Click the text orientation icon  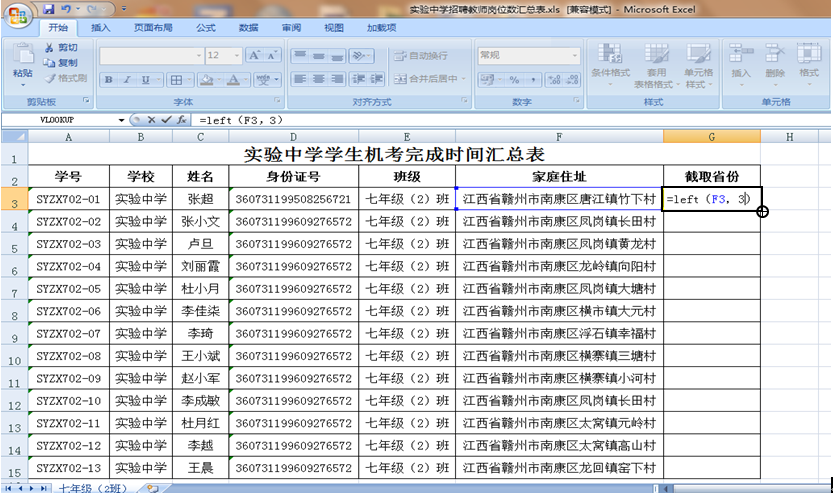359,55
